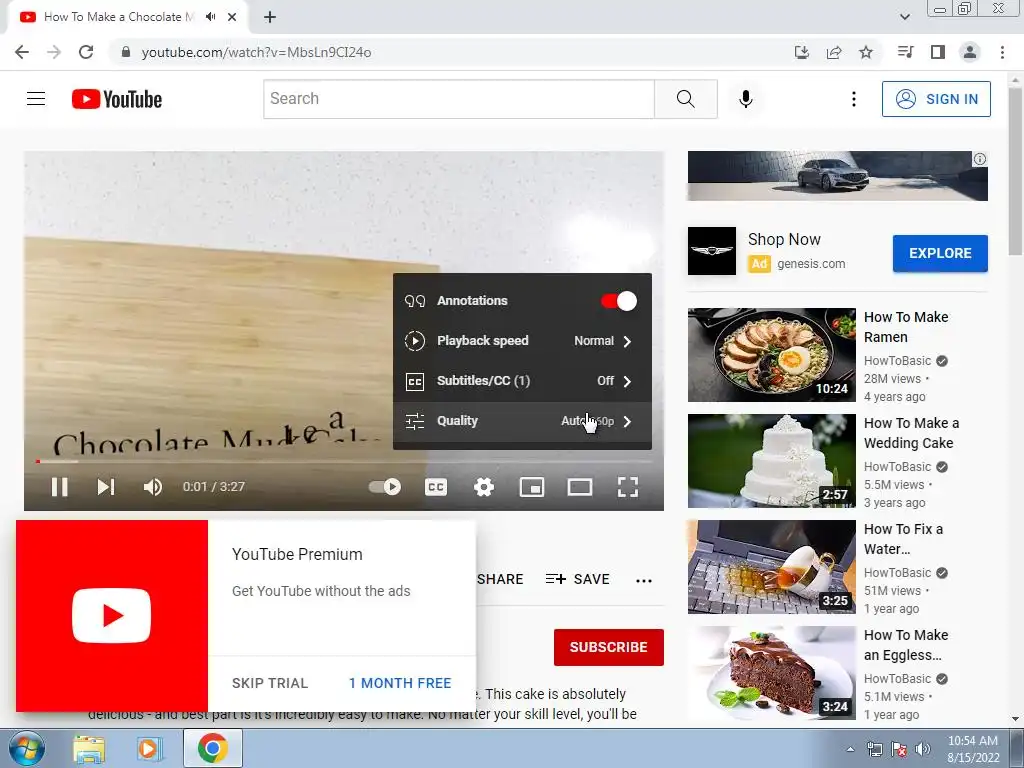The height and width of the screenshot is (768, 1024).
Task: Open How To Make Ramen thumbnail
Action: pyautogui.click(x=771, y=355)
